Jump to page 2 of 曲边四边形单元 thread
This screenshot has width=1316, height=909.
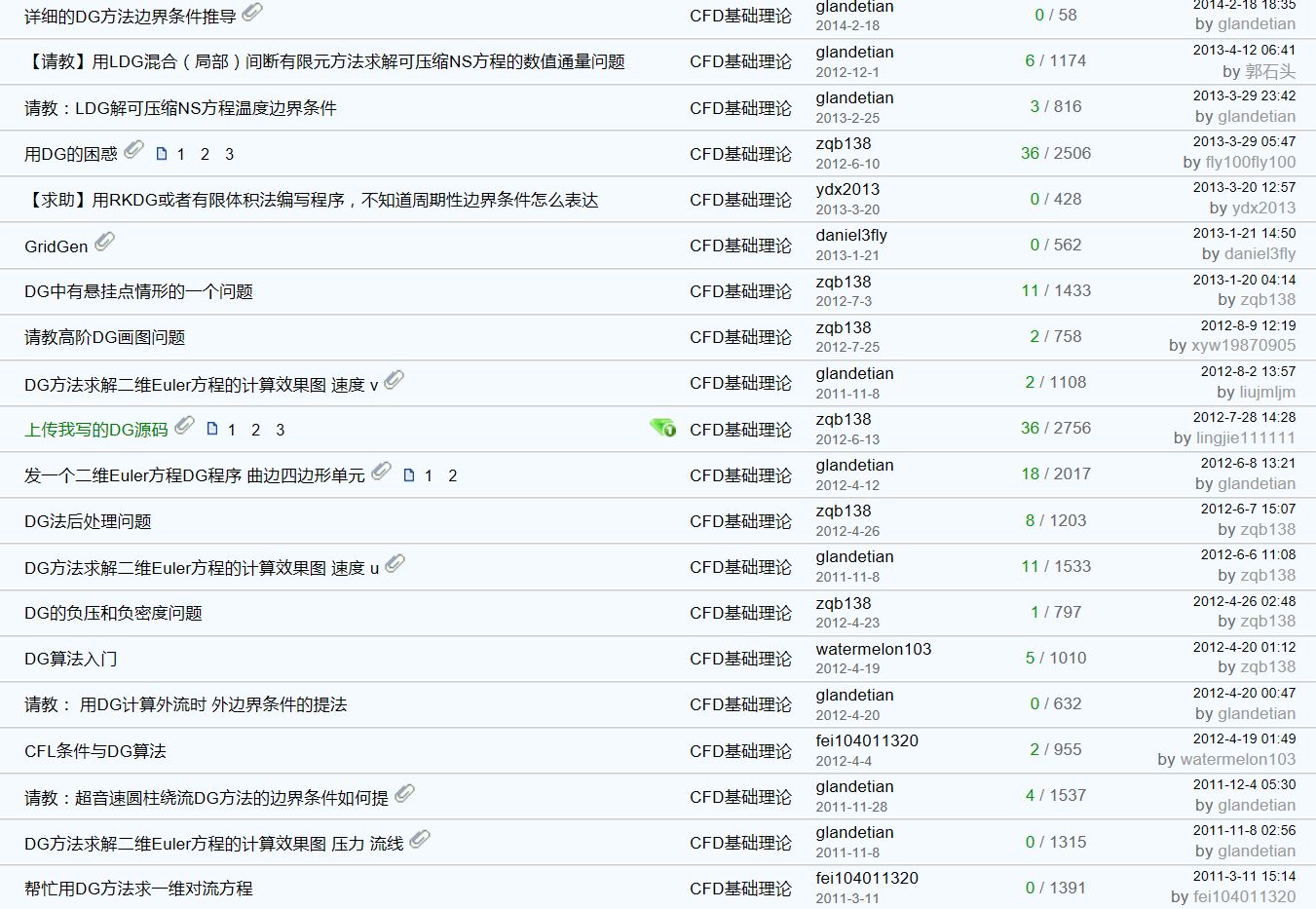pyautogui.click(x=452, y=475)
